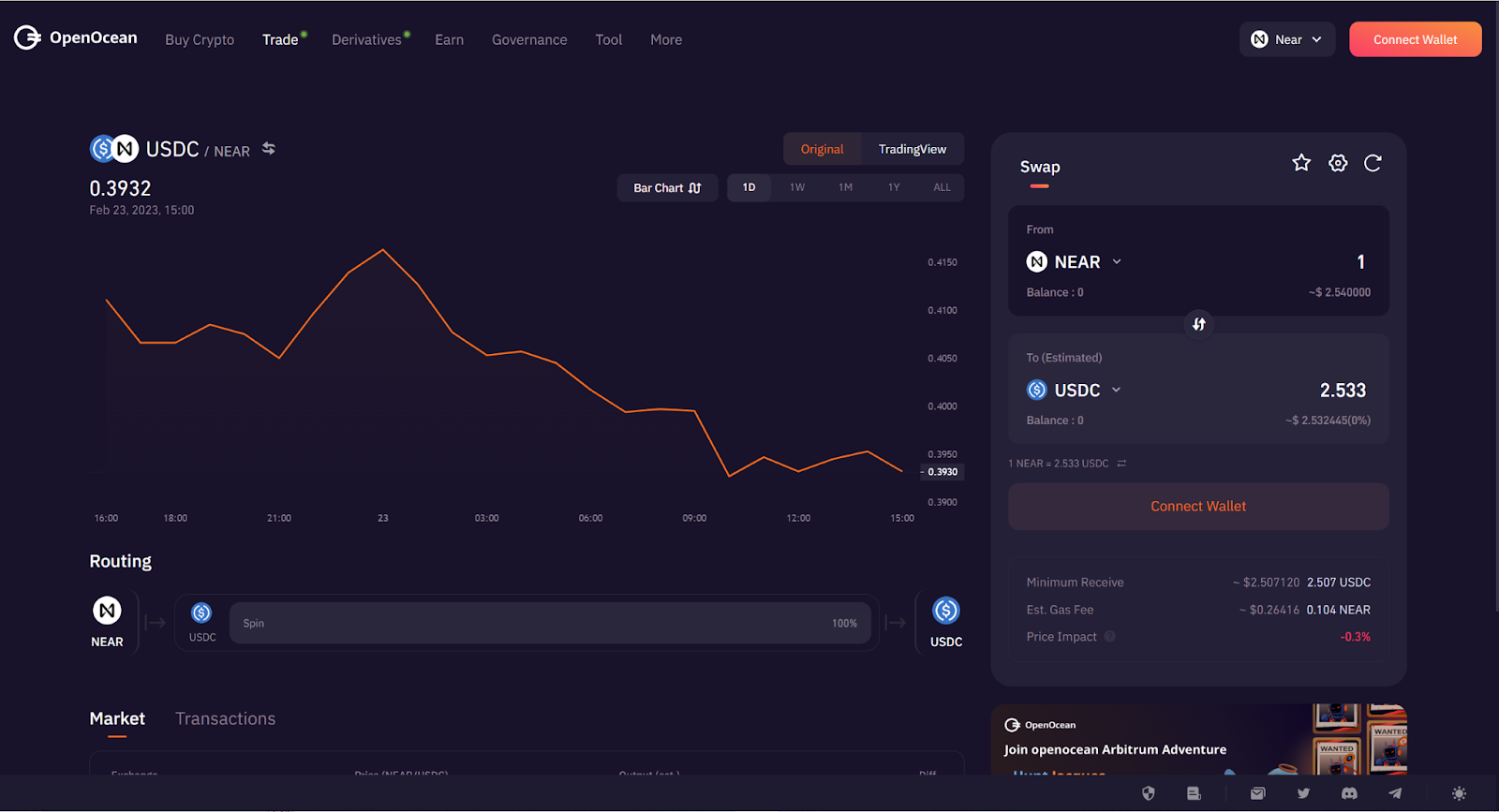The height and width of the screenshot is (812, 1499).
Task: Open the Discord link icon
Action: 1349,793
